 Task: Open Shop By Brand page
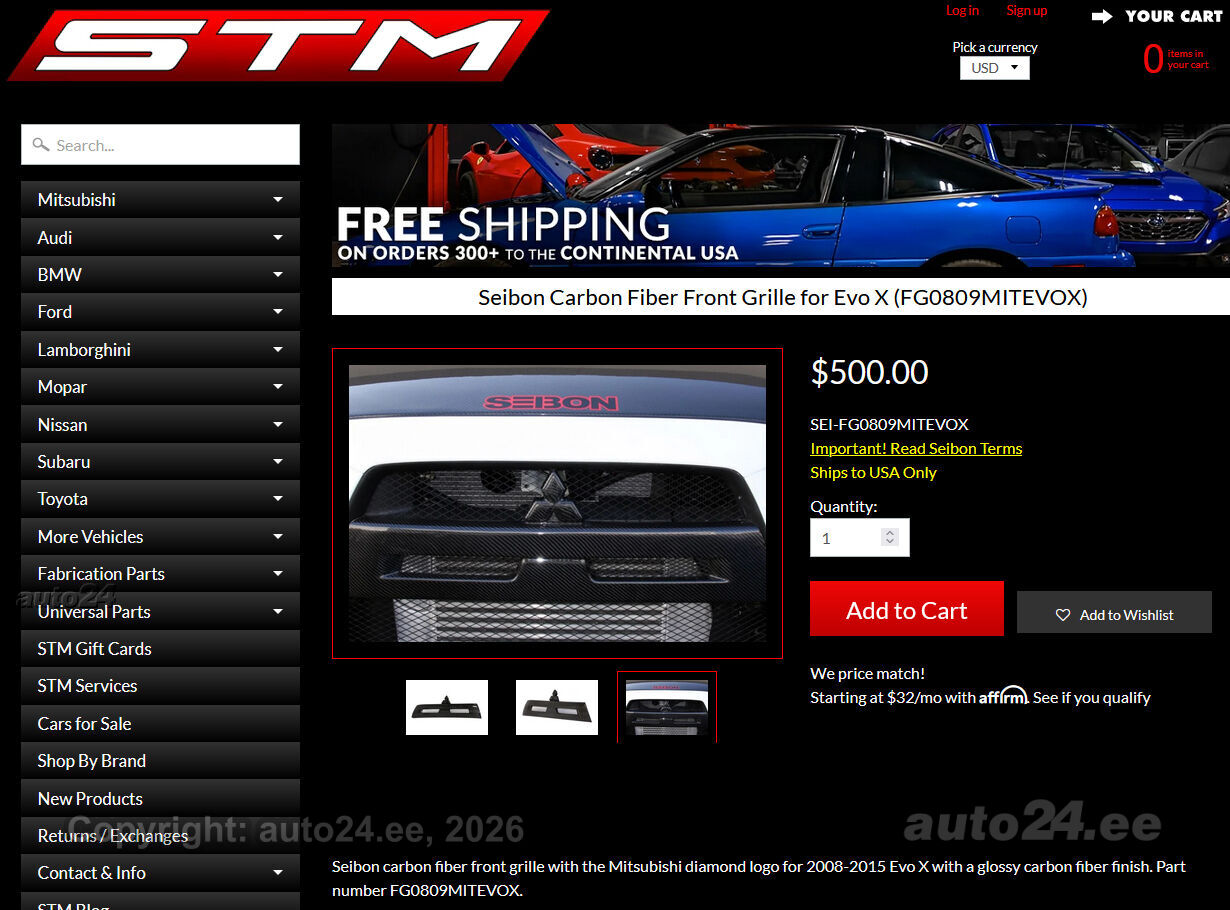tap(160, 761)
